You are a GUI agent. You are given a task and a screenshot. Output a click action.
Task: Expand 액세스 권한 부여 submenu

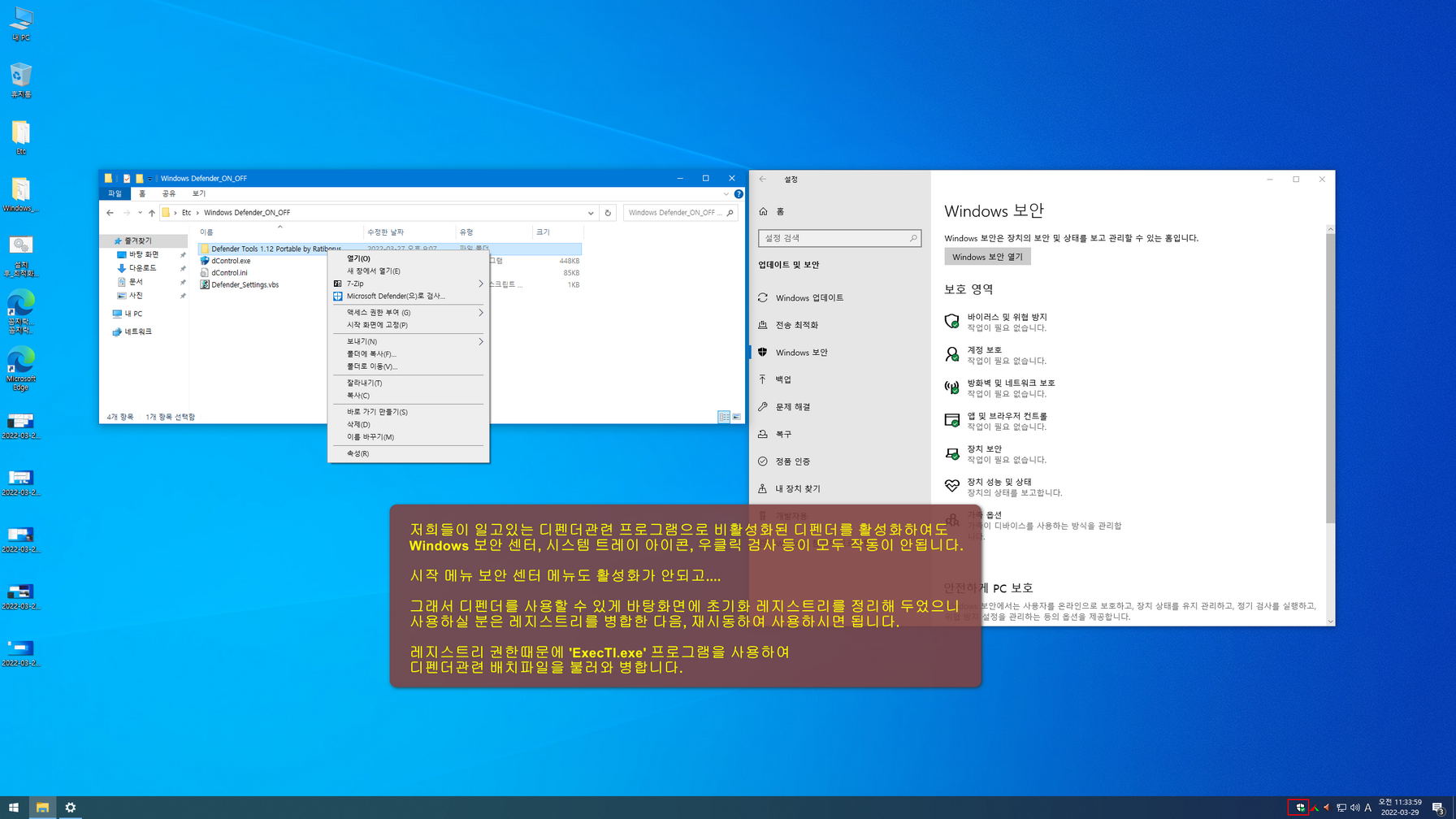[408, 313]
